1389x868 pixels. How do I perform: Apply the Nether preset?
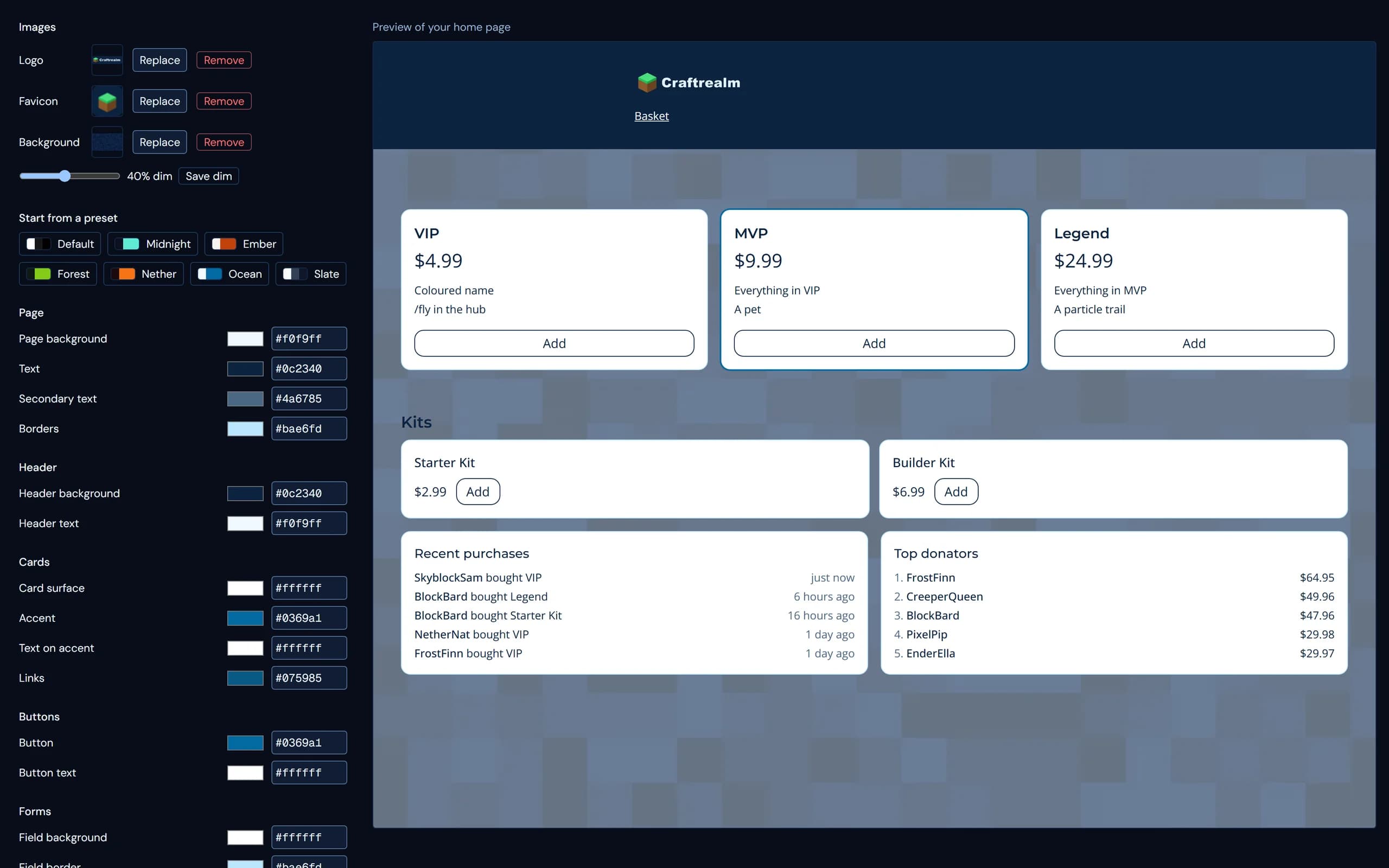(143, 274)
